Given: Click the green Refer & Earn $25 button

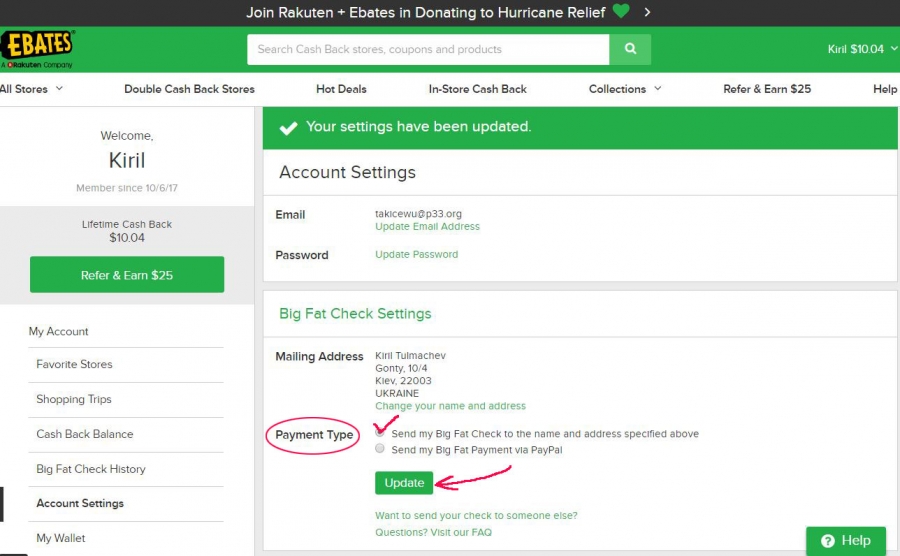Looking at the screenshot, I should click(x=127, y=275).
